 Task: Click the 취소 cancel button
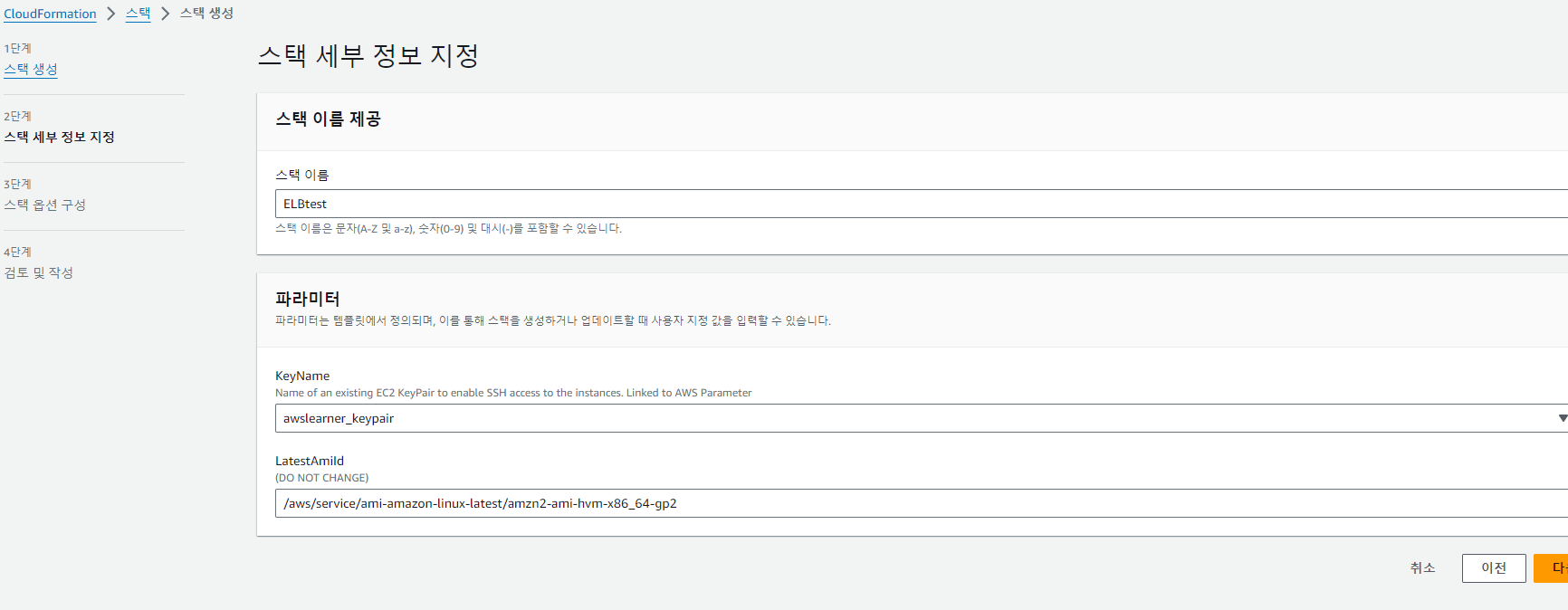pos(1422,567)
